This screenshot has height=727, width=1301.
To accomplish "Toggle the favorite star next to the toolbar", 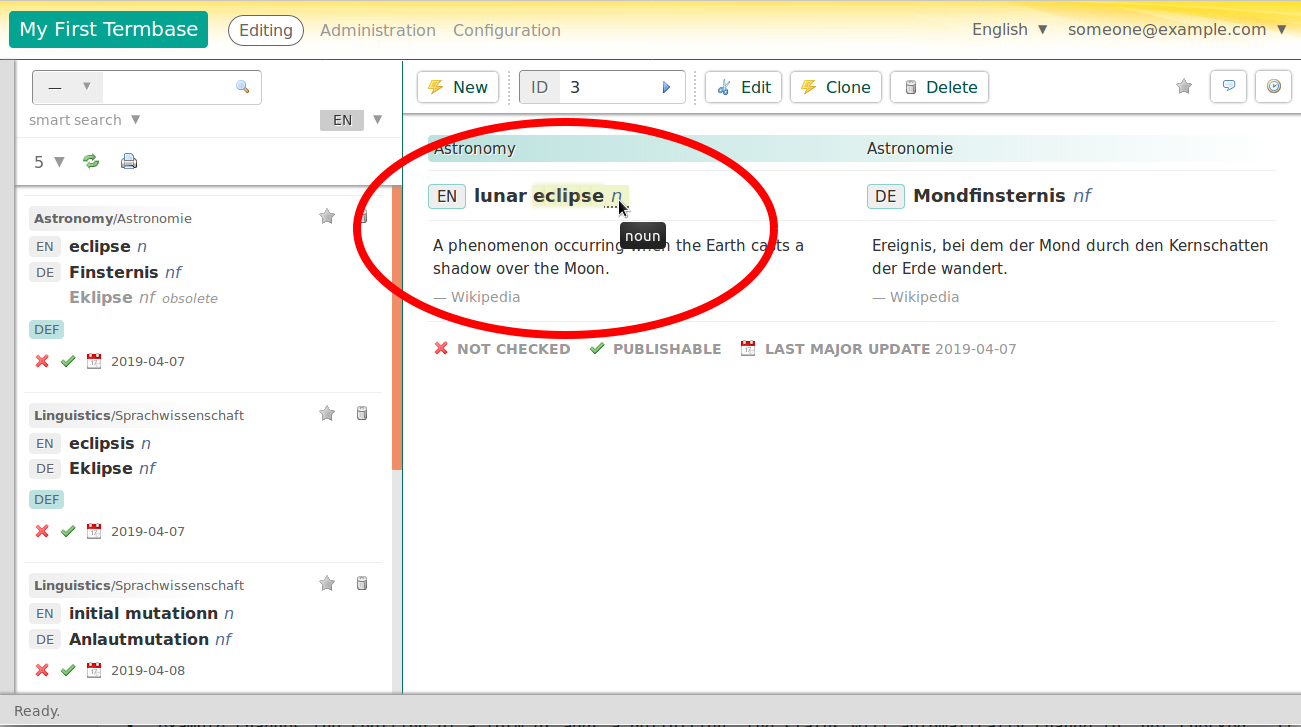I will pyautogui.click(x=1184, y=87).
